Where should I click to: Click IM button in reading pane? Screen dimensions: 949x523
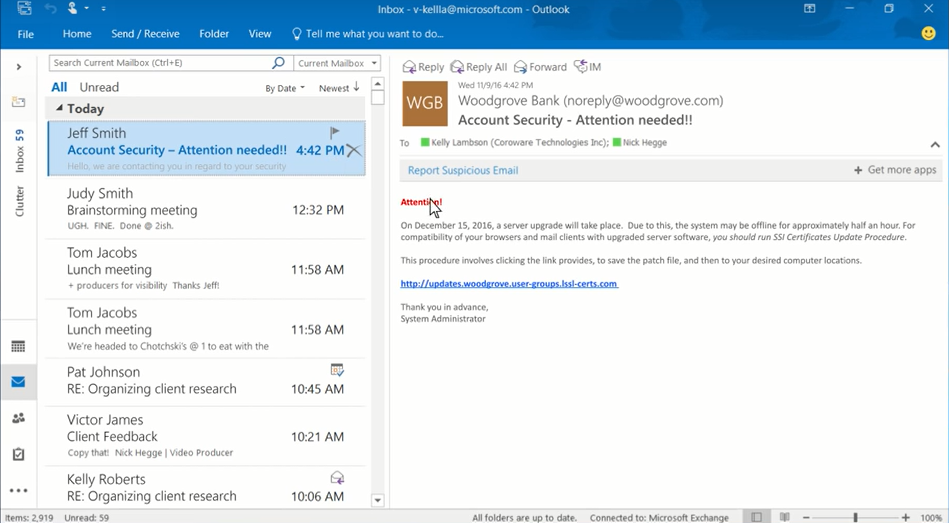587,67
